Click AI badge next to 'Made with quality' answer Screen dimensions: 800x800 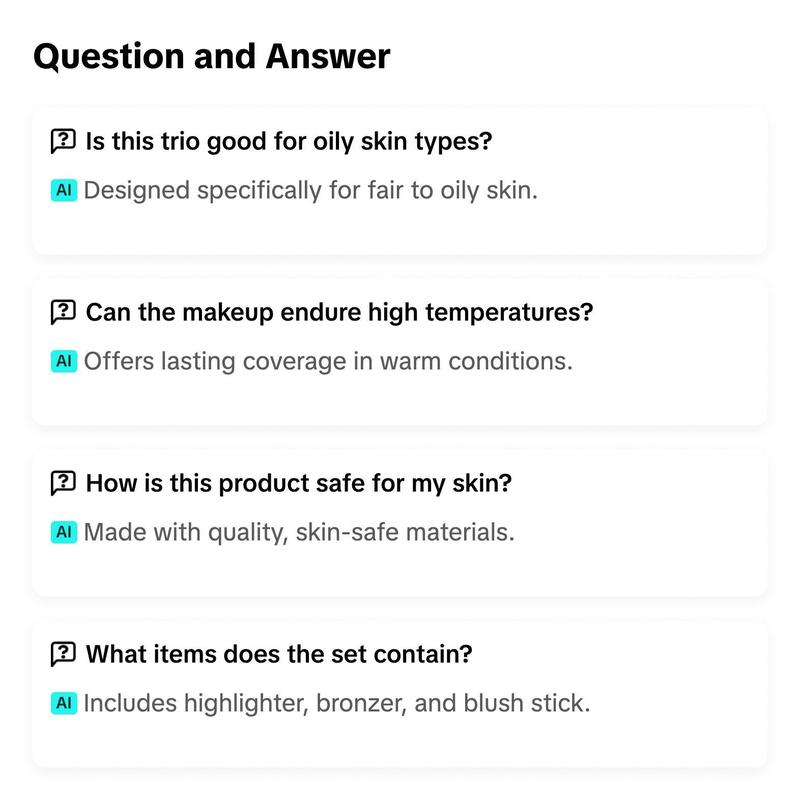[64, 532]
